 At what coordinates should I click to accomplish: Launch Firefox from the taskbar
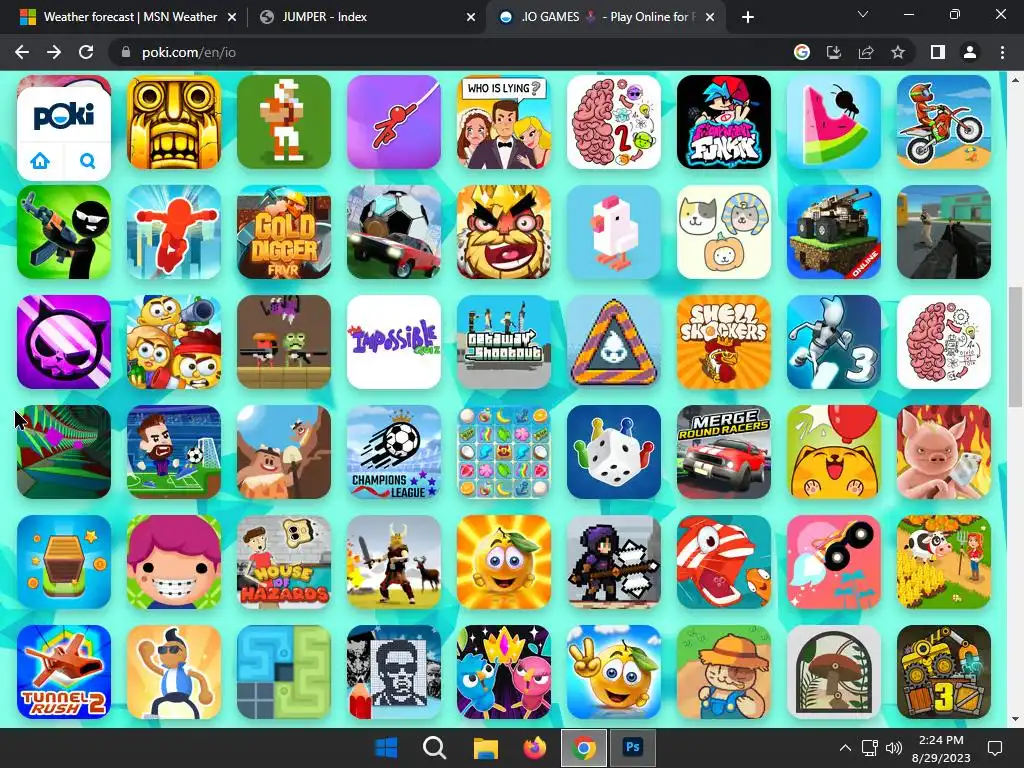tap(534, 747)
